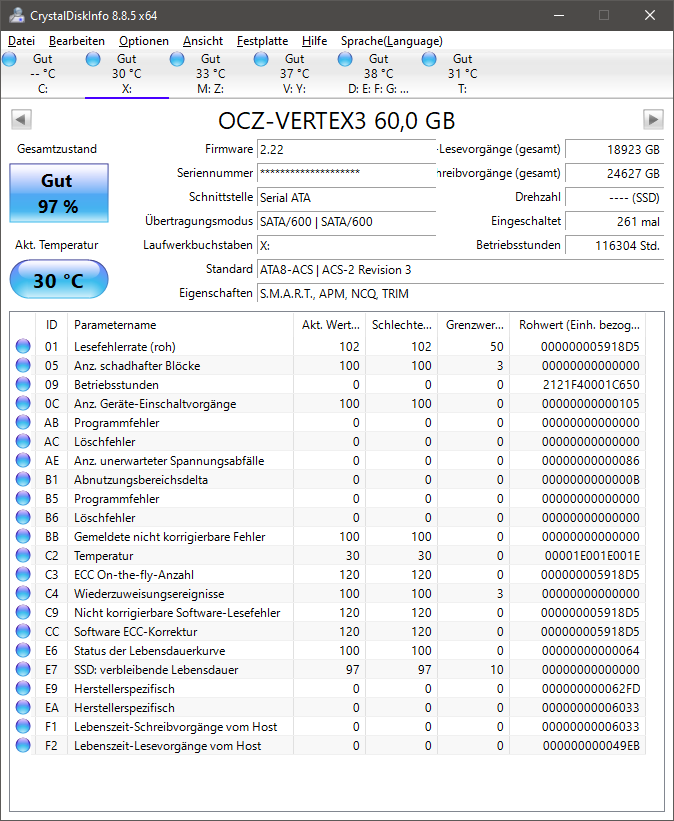The width and height of the screenshot is (674, 821).
Task: Open the Optionen menu
Action: coord(143,41)
